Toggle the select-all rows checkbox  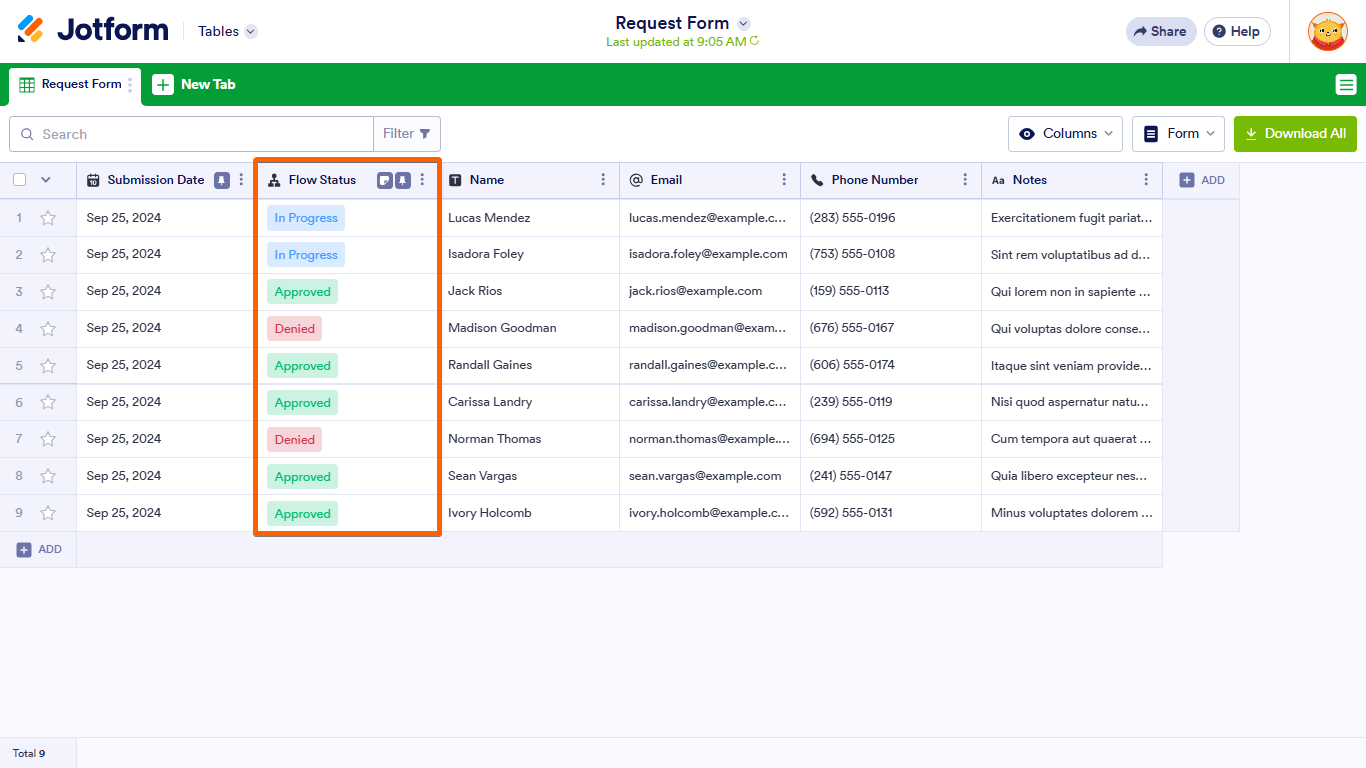[19, 180]
